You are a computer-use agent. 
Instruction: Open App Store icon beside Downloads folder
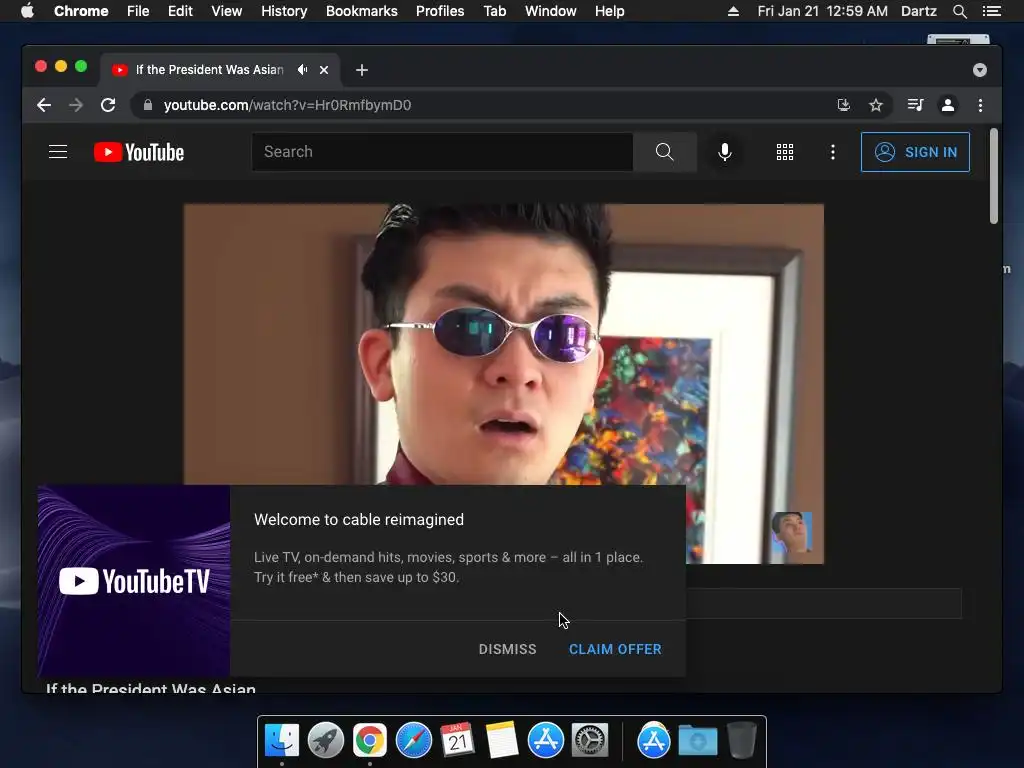pos(654,740)
